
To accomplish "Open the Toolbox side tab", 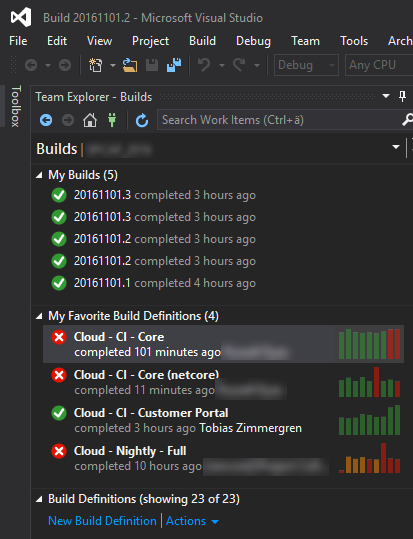I will click(15, 106).
